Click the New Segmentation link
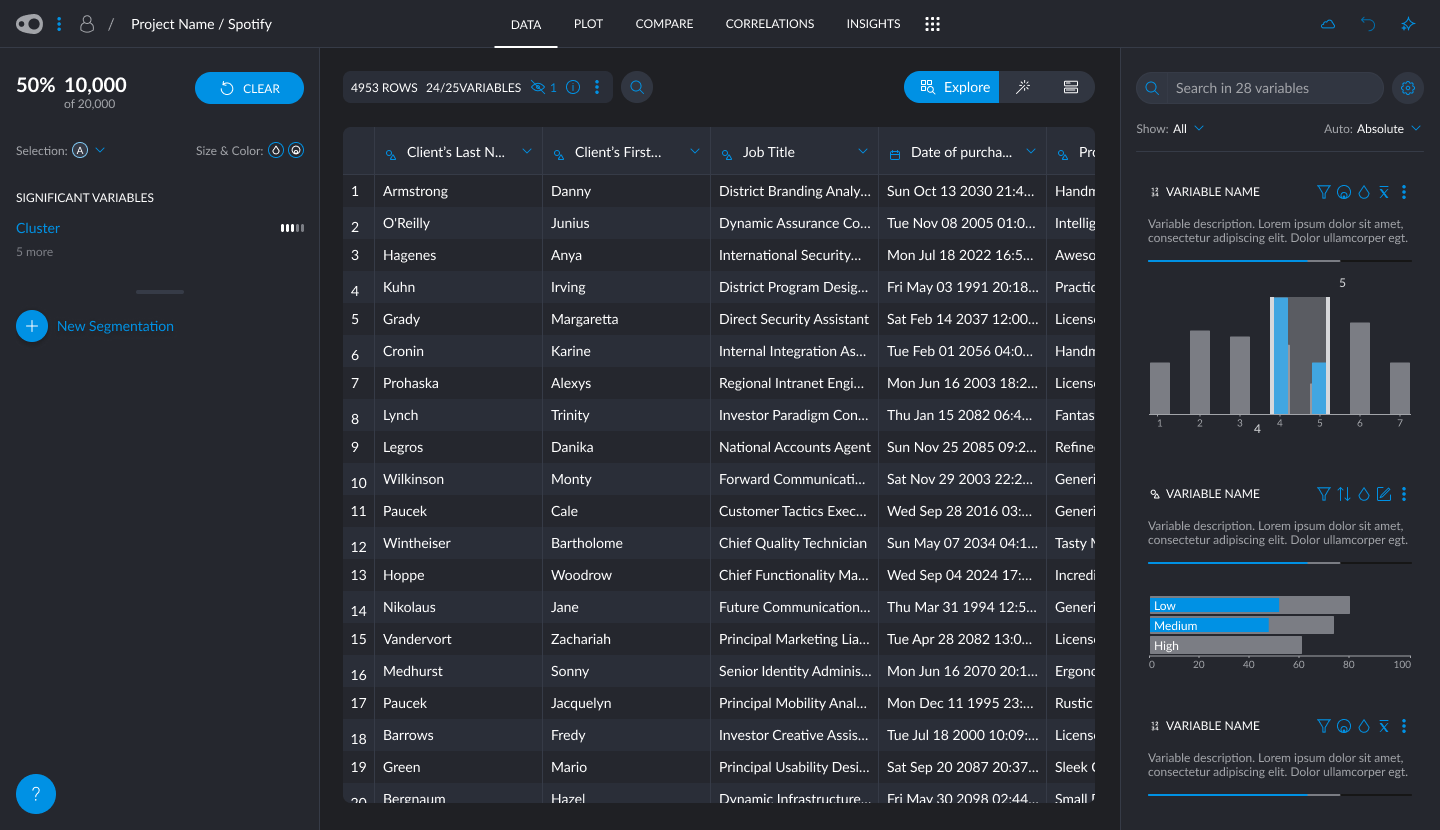 click(115, 326)
